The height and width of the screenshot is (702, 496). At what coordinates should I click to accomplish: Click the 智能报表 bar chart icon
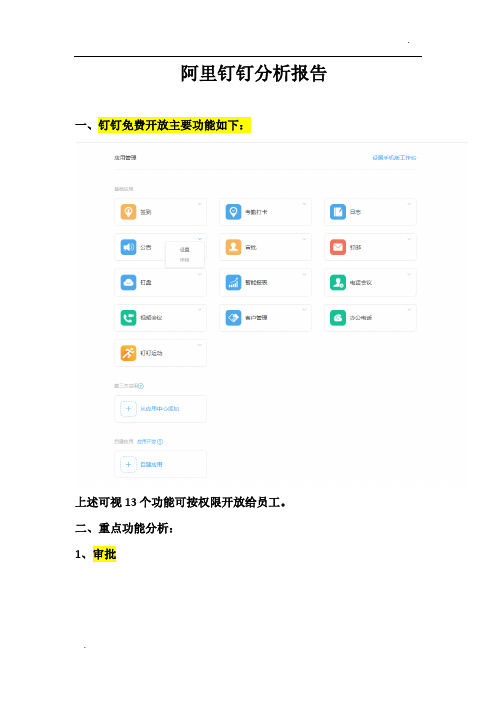[233, 283]
